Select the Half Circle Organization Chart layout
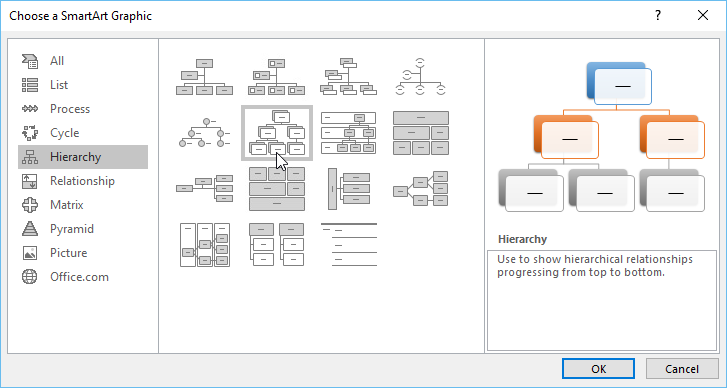 [x=421, y=77]
